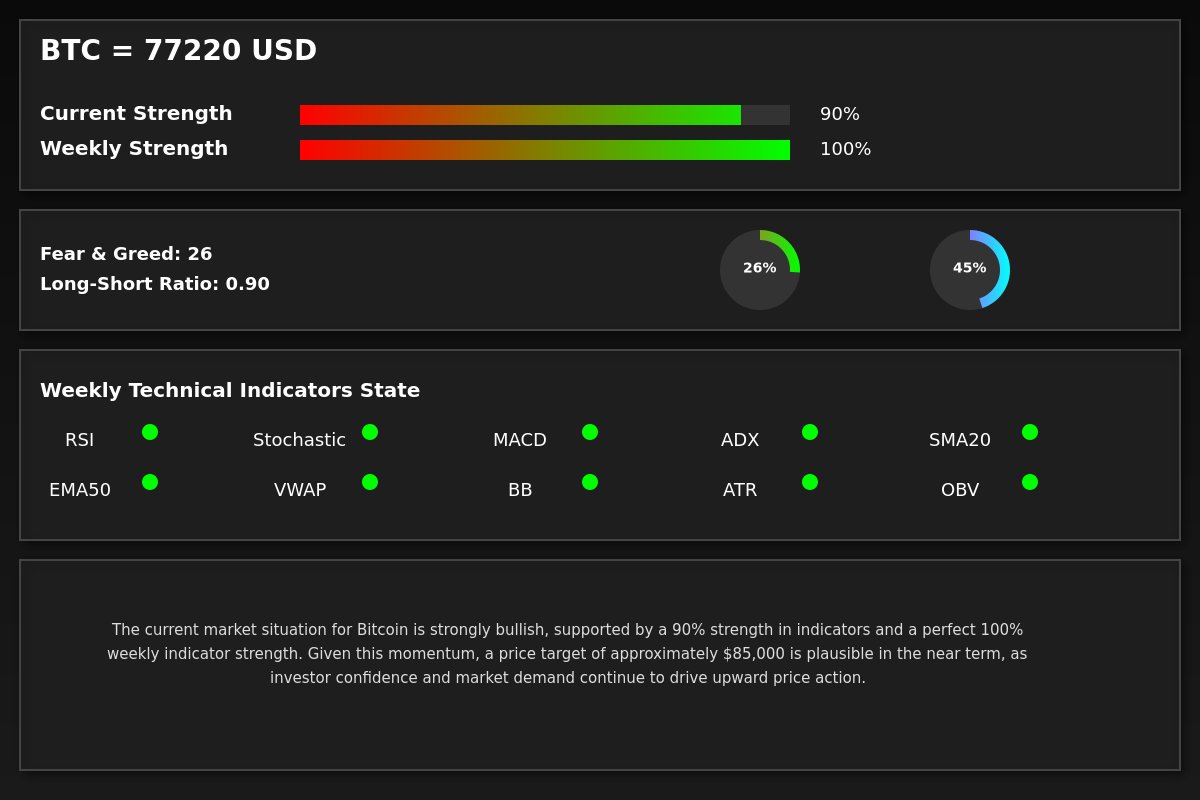Click the ADX indicator status dot
The height and width of the screenshot is (800, 1200).
click(810, 432)
